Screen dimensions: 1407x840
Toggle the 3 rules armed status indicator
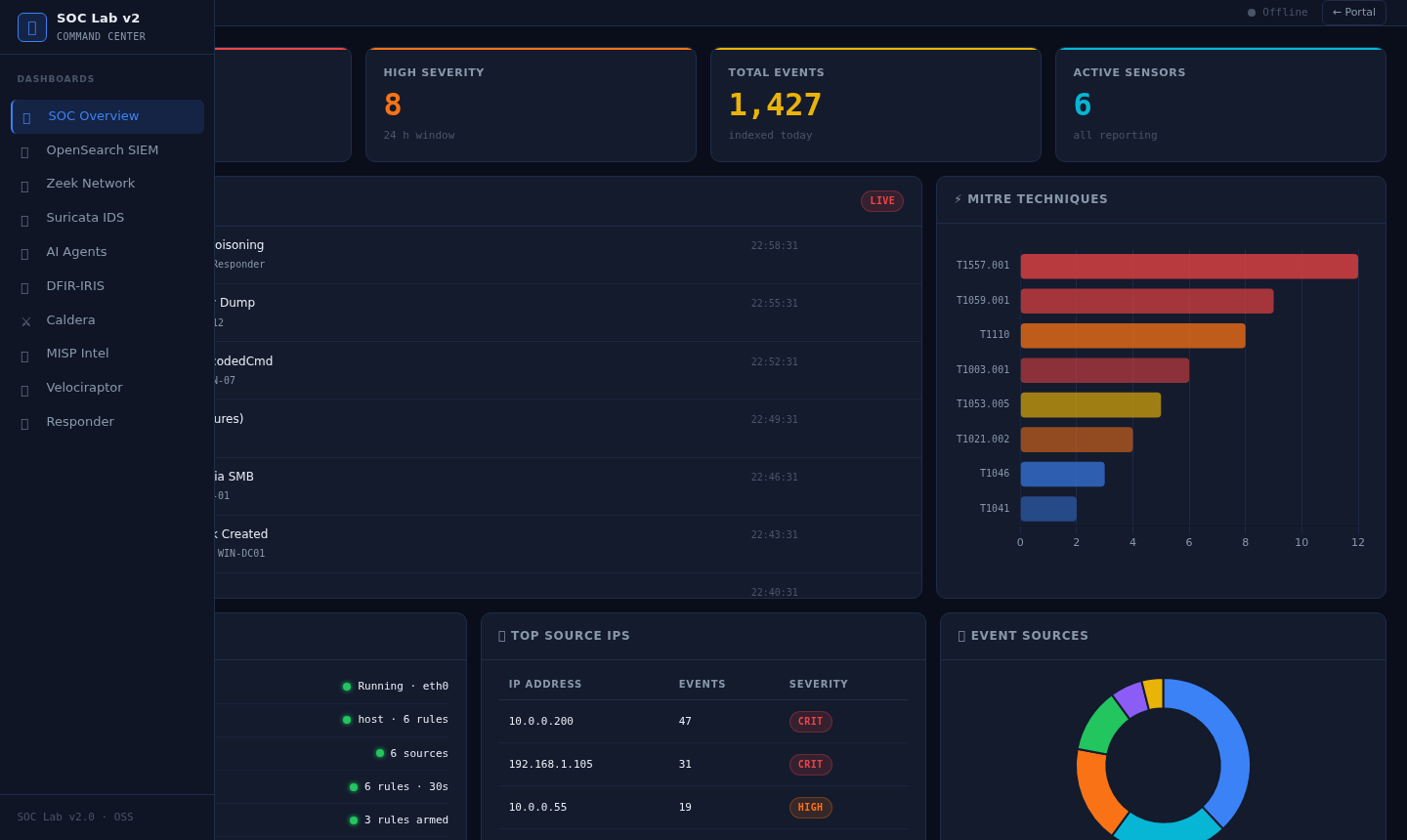pyautogui.click(x=353, y=819)
